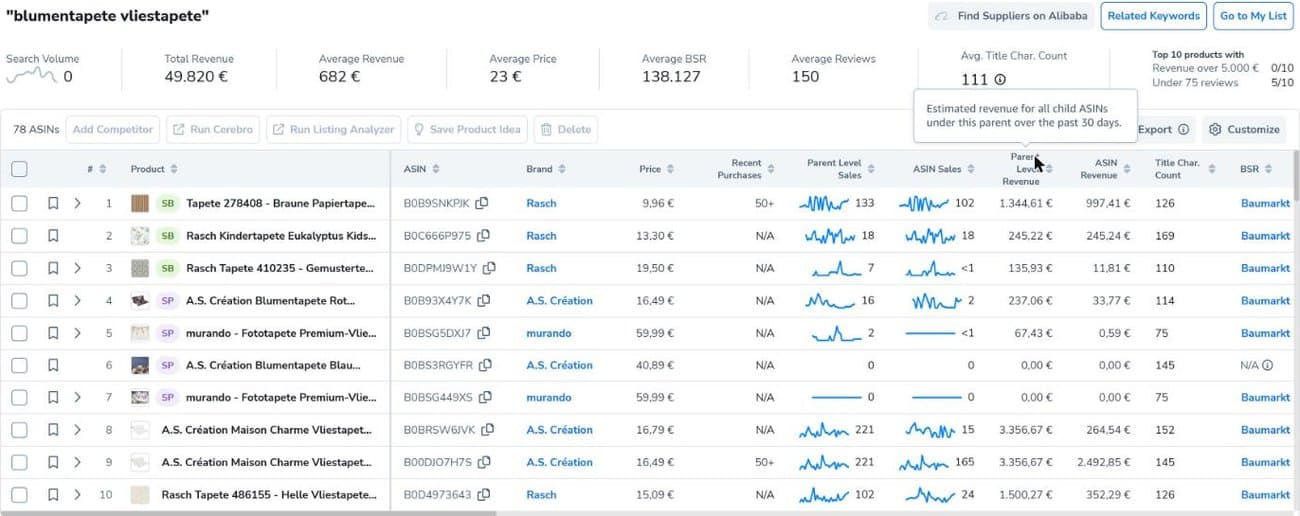
Task: Bookmark the murando row 5 product
Action: [53, 333]
